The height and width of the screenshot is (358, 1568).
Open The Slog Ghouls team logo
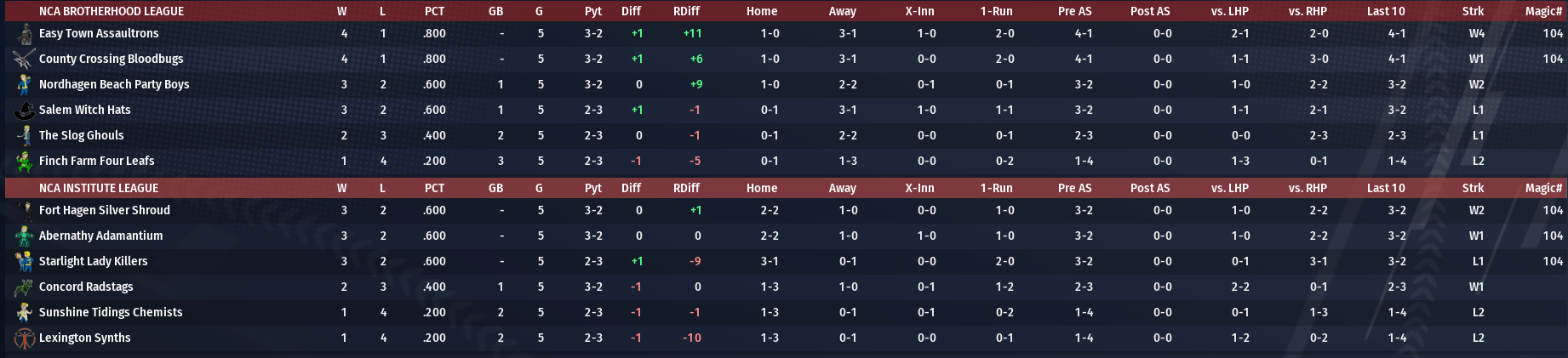pos(24,136)
